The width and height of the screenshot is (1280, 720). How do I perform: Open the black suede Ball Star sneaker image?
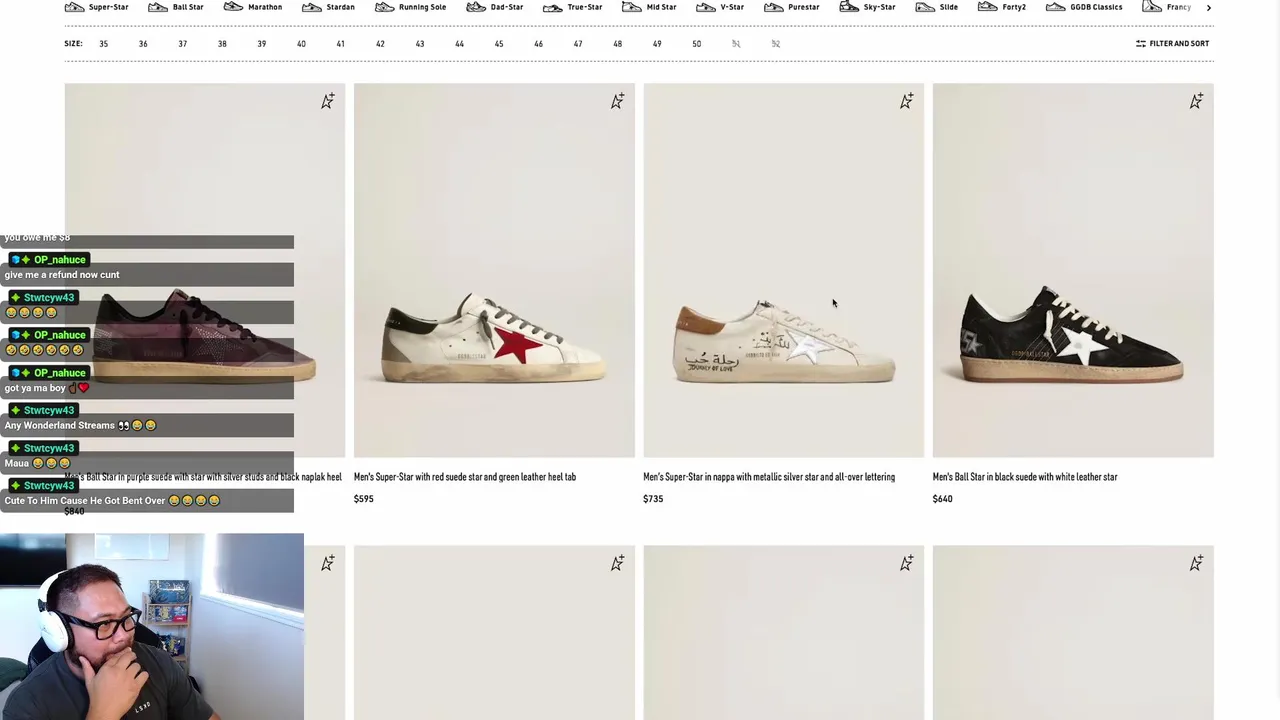coord(1073,270)
